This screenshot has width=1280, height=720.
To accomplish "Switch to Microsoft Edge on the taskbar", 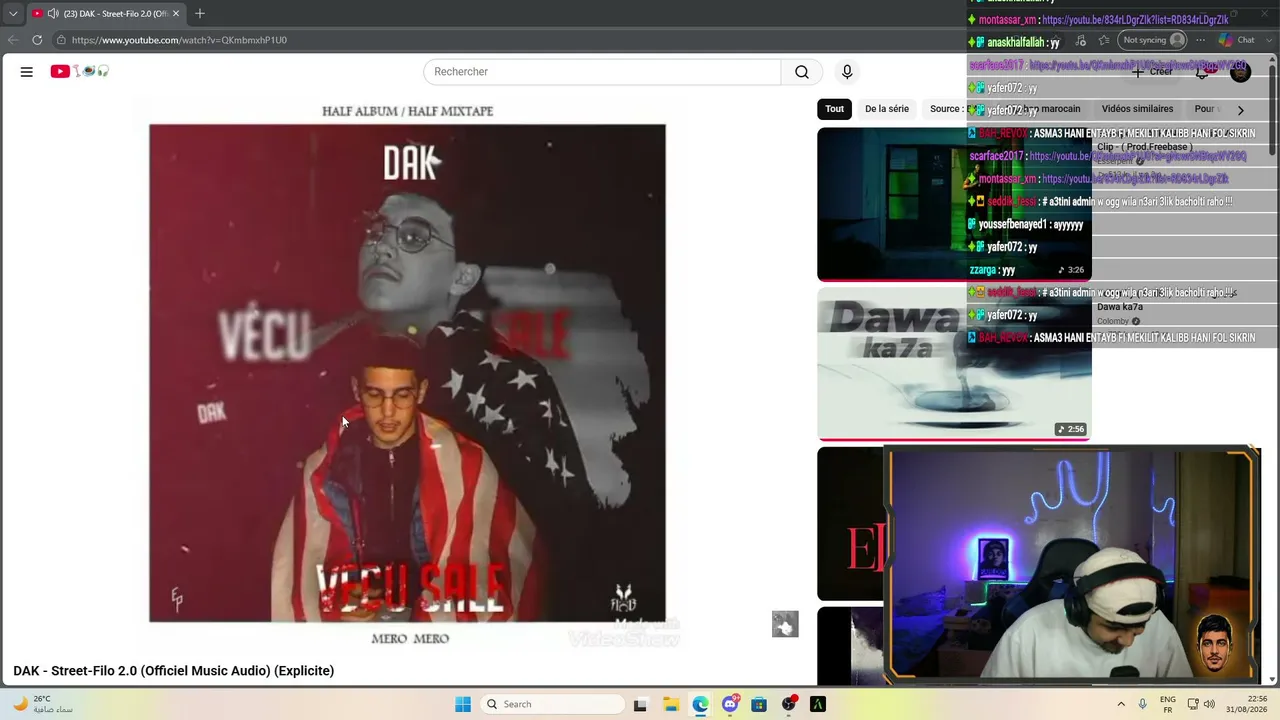I will click(700, 704).
